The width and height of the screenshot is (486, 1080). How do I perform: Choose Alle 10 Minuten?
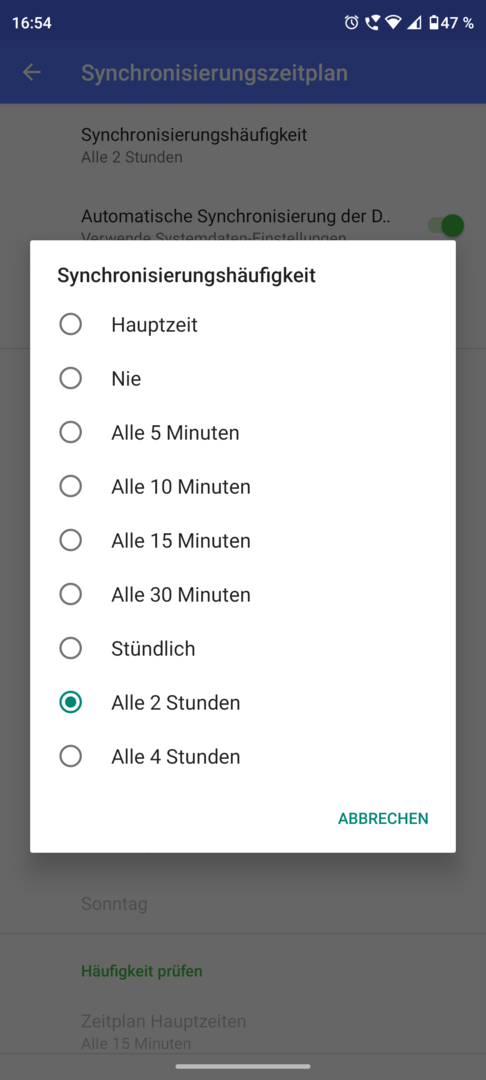243,486
